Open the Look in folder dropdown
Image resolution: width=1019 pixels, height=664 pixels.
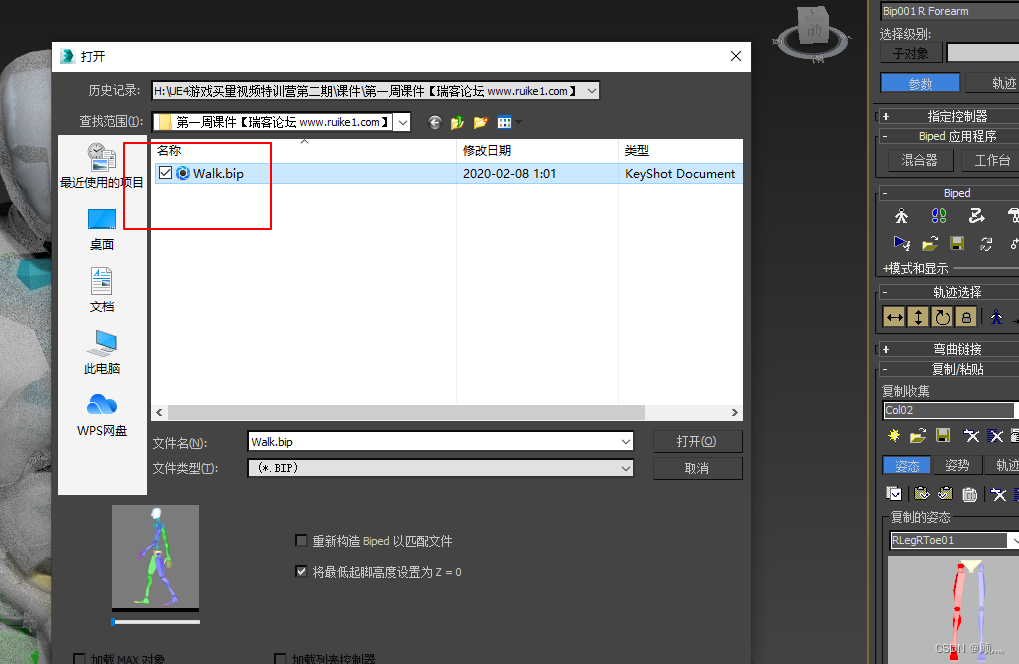click(403, 122)
